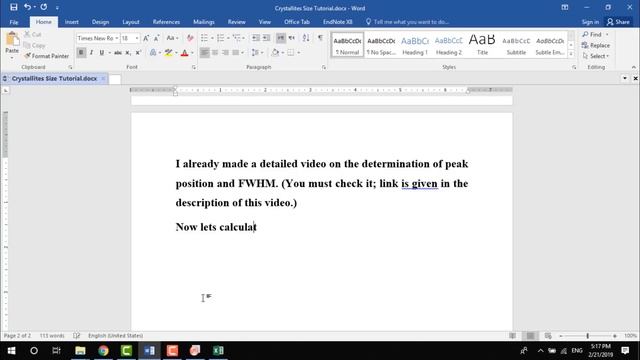This screenshot has height=360, width=640.
Task: Click the Format Painter tool
Action: click(x=46, y=56)
